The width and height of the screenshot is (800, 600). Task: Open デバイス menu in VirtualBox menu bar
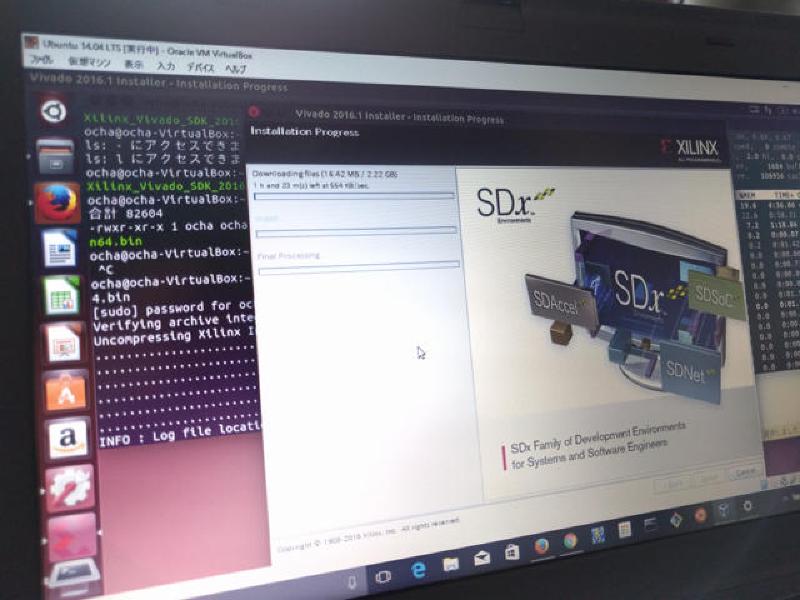pos(200,67)
